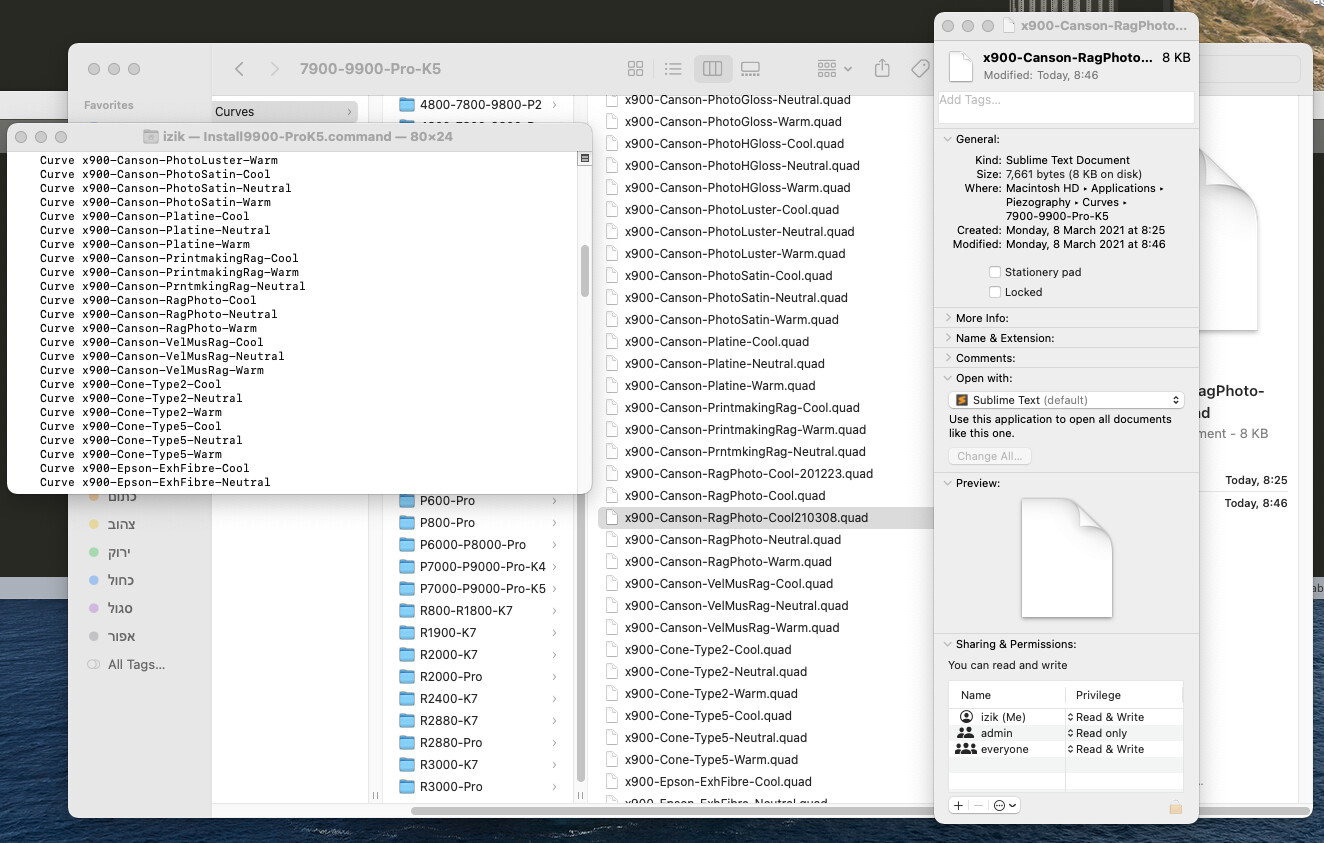Change privilege dropdown for admin
Viewport: 1324px width, 843px height.
click(1103, 733)
